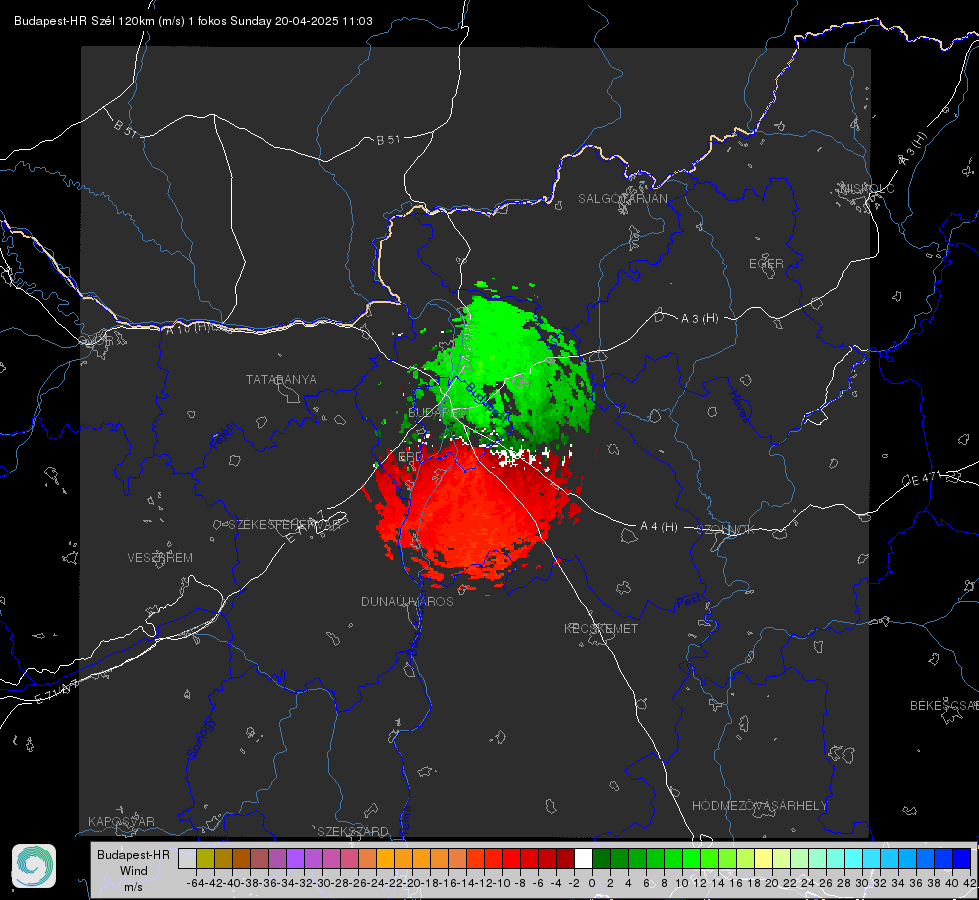
Task: Pick the cyan swatch between 28 and 30
Action: pos(854,858)
